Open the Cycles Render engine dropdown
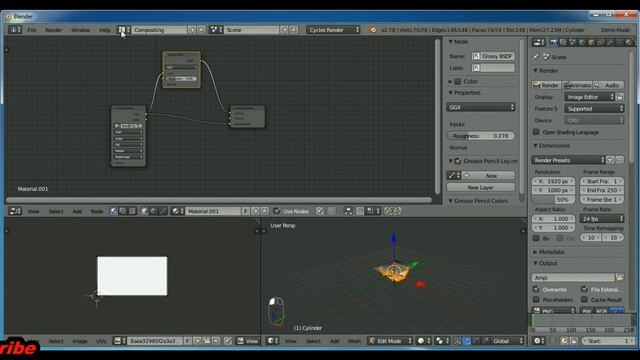Screen dimensions: 640x360 coord(333,30)
